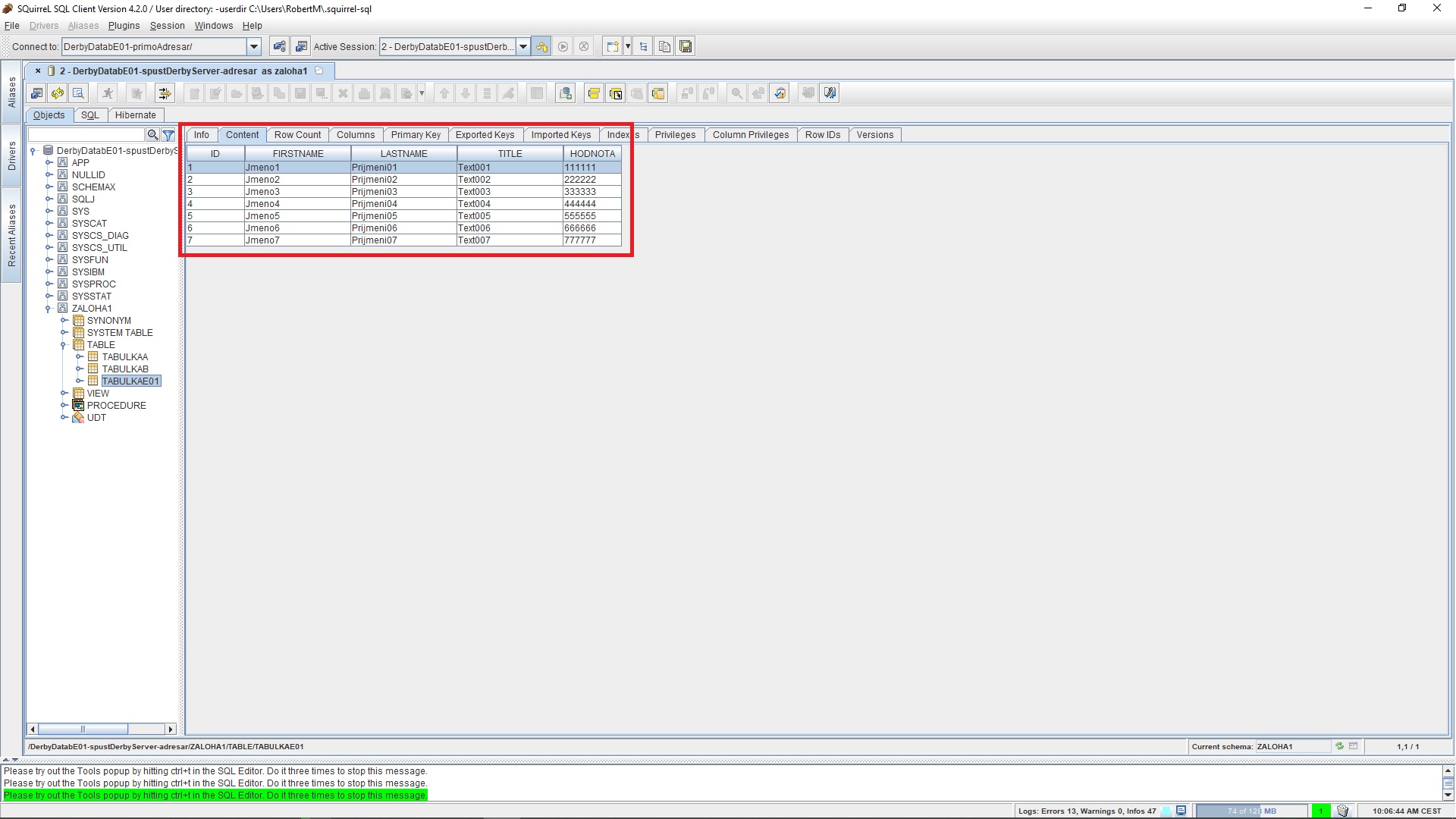
Task: Toggle ZALOHA1 schema node visibility
Action: click(x=48, y=308)
